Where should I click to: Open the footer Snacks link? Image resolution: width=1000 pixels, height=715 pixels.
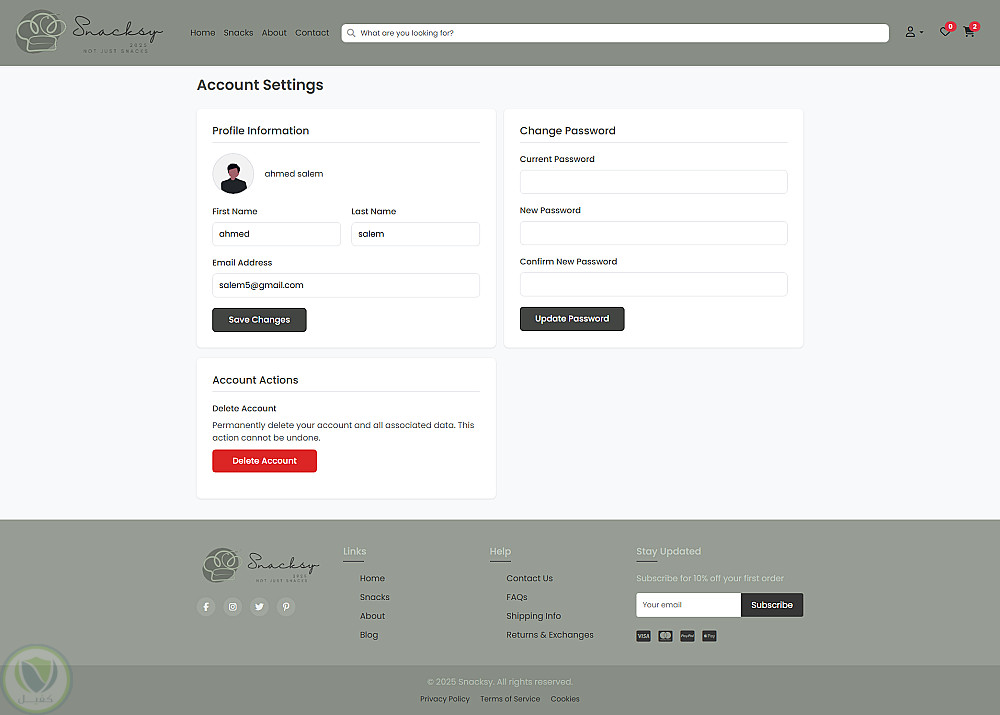pos(374,597)
